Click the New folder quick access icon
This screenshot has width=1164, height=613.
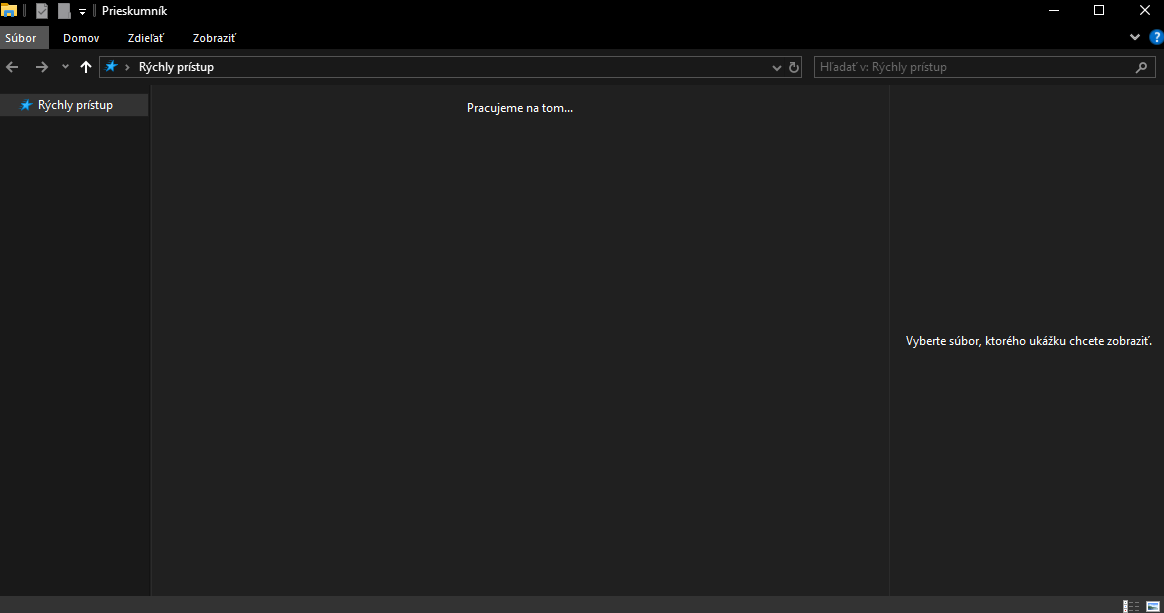coord(64,11)
